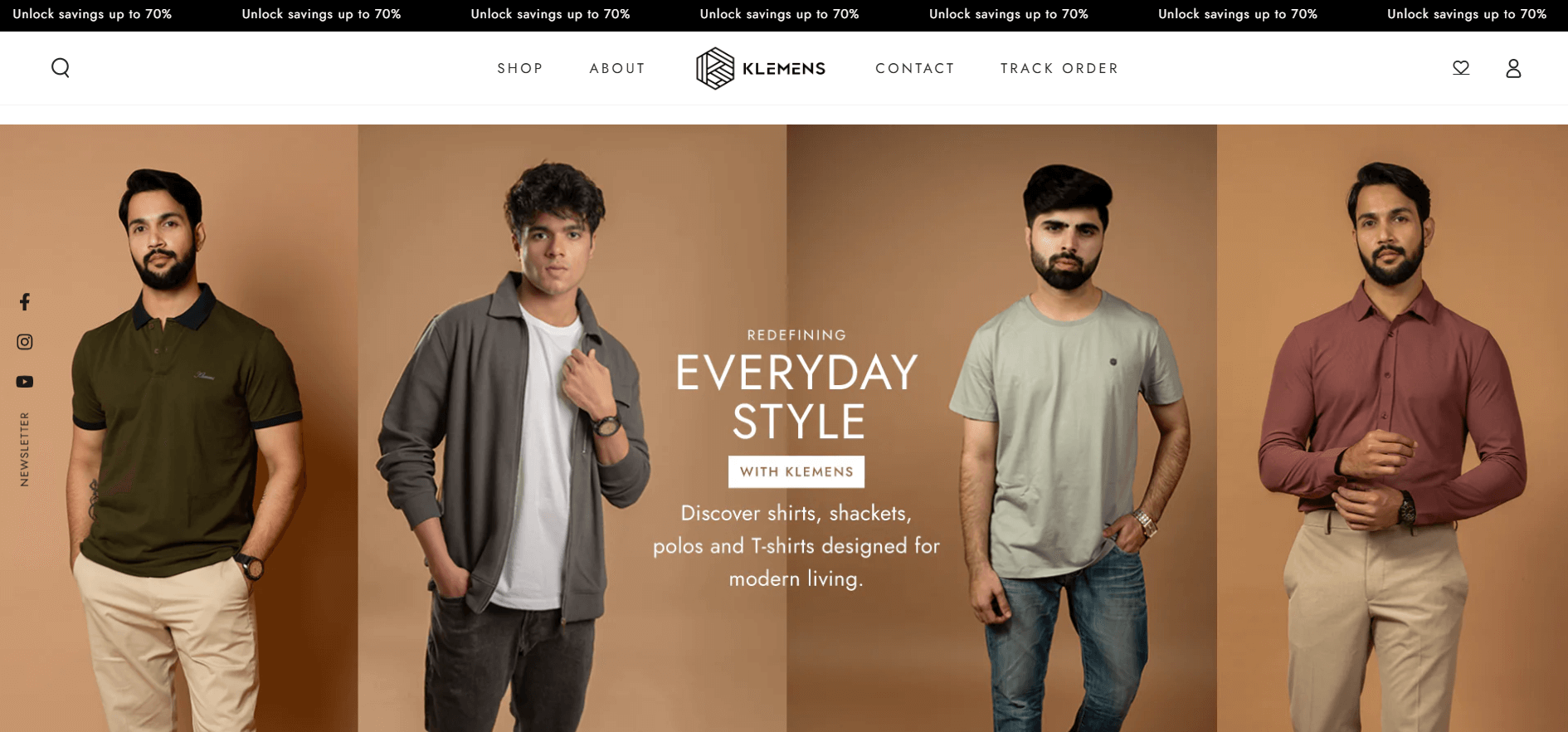Visit the Instagram profile icon
This screenshot has height=732, width=1568.
tap(25, 342)
